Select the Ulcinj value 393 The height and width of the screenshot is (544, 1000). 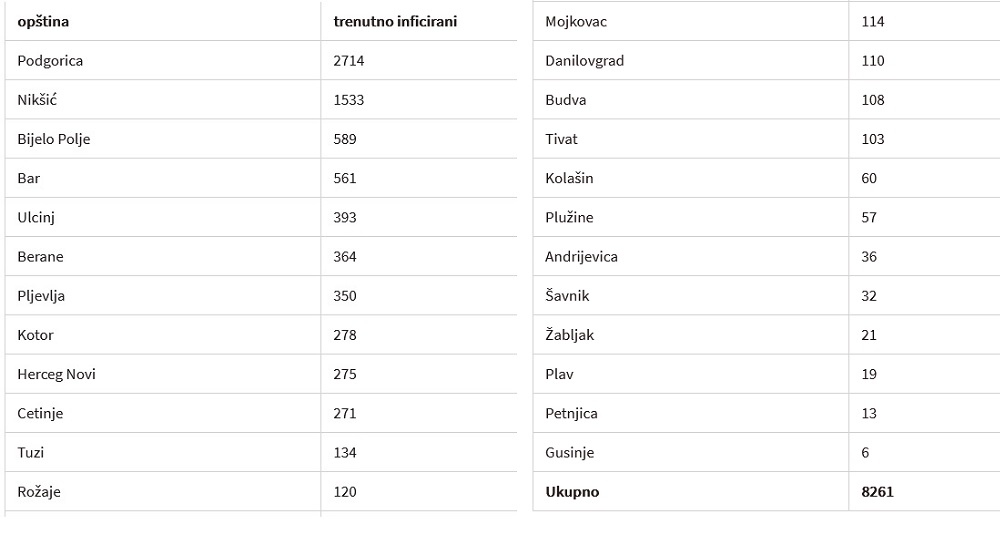pyautogui.click(x=344, y=217)
